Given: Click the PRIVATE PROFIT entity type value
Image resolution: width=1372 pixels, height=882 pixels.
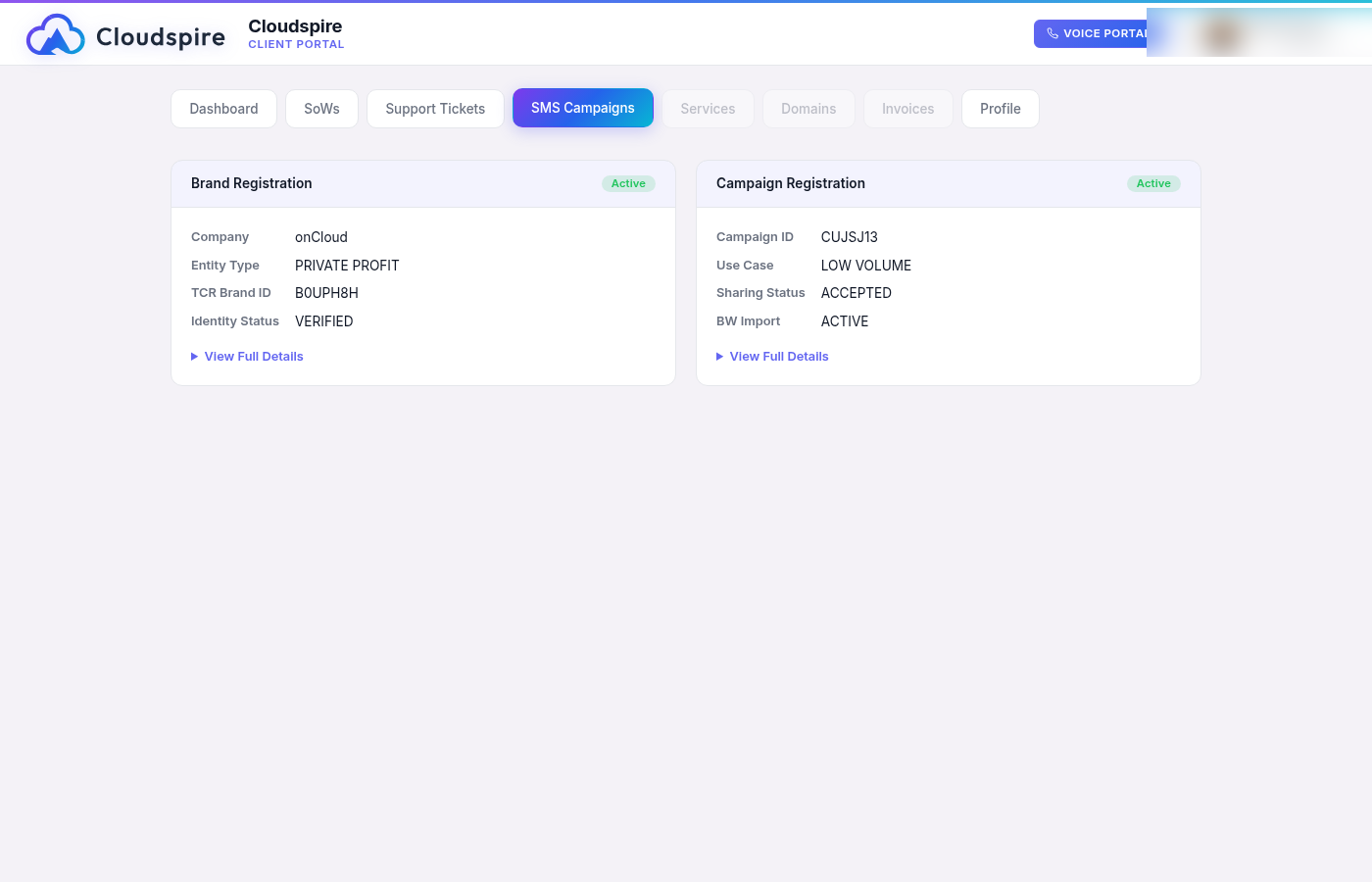Looking at the screenshot, I should pos(347,266).
